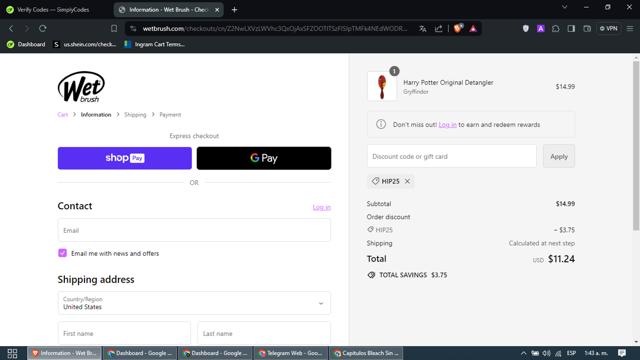Click the volume icon in system tray
Screen dimensions: 640x360
click(x=547, y=353)
